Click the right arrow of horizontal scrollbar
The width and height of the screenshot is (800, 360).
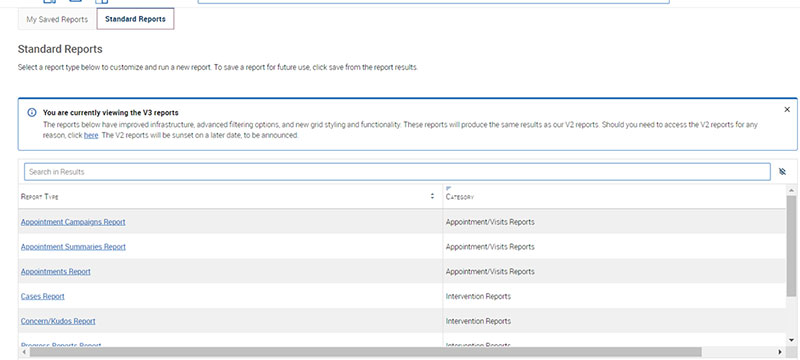(x=780, y=352)
